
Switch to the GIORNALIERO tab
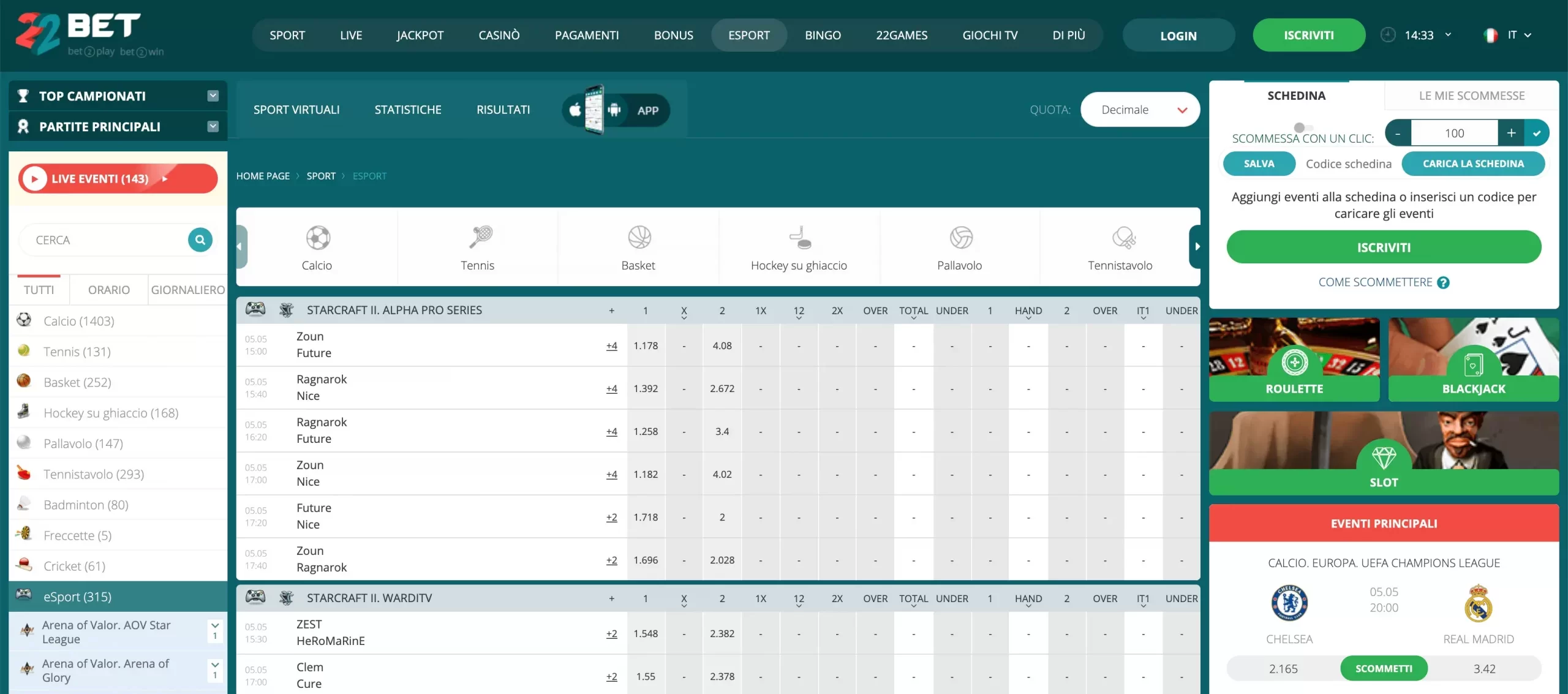click(x=187, y=290)
